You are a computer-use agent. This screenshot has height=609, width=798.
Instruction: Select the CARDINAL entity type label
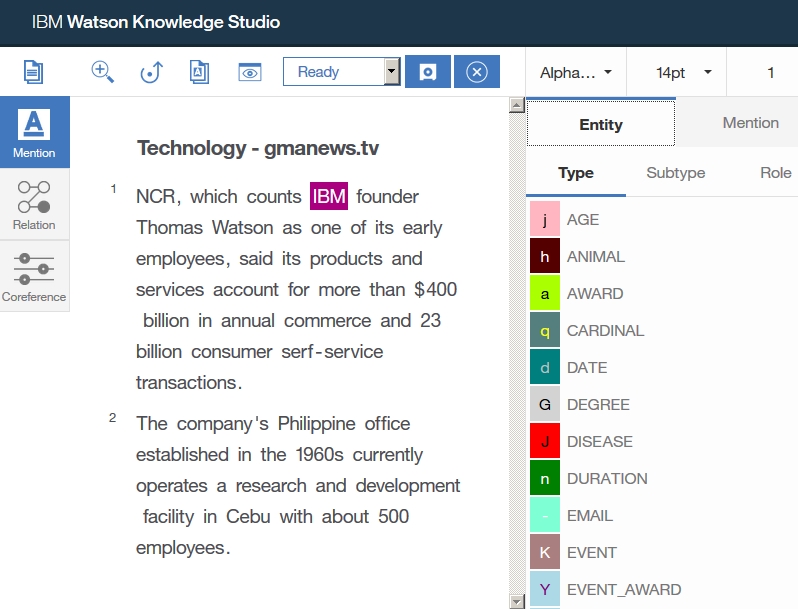[605, 331]
